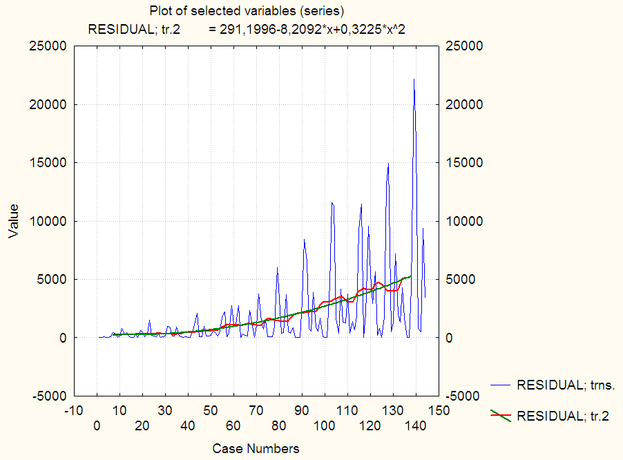The width and height of the screenshot is (623, 460).
Task: Click the x-axis tick label 140
Action: pos(416,426)
